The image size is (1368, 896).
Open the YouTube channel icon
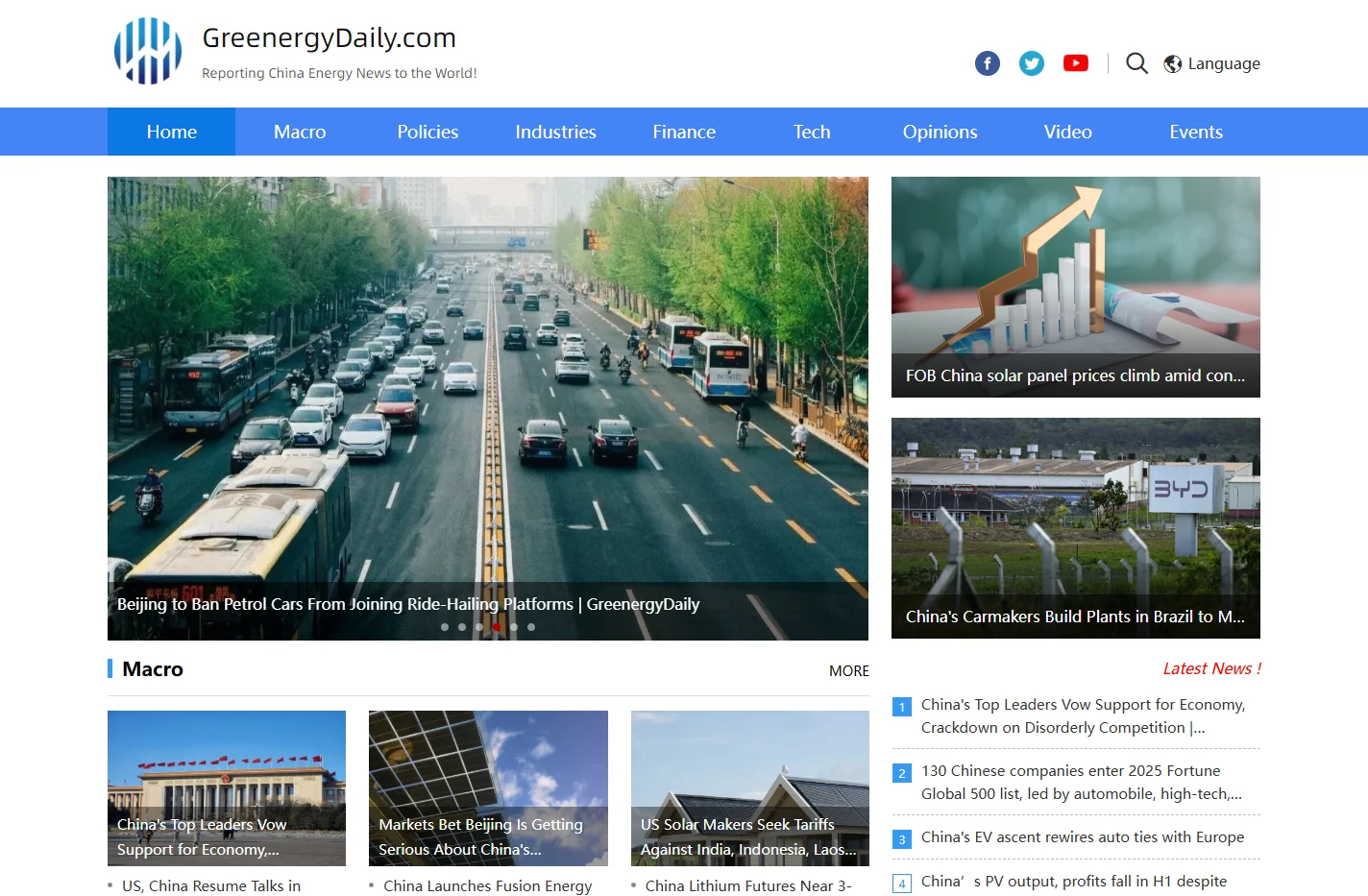1076,63
